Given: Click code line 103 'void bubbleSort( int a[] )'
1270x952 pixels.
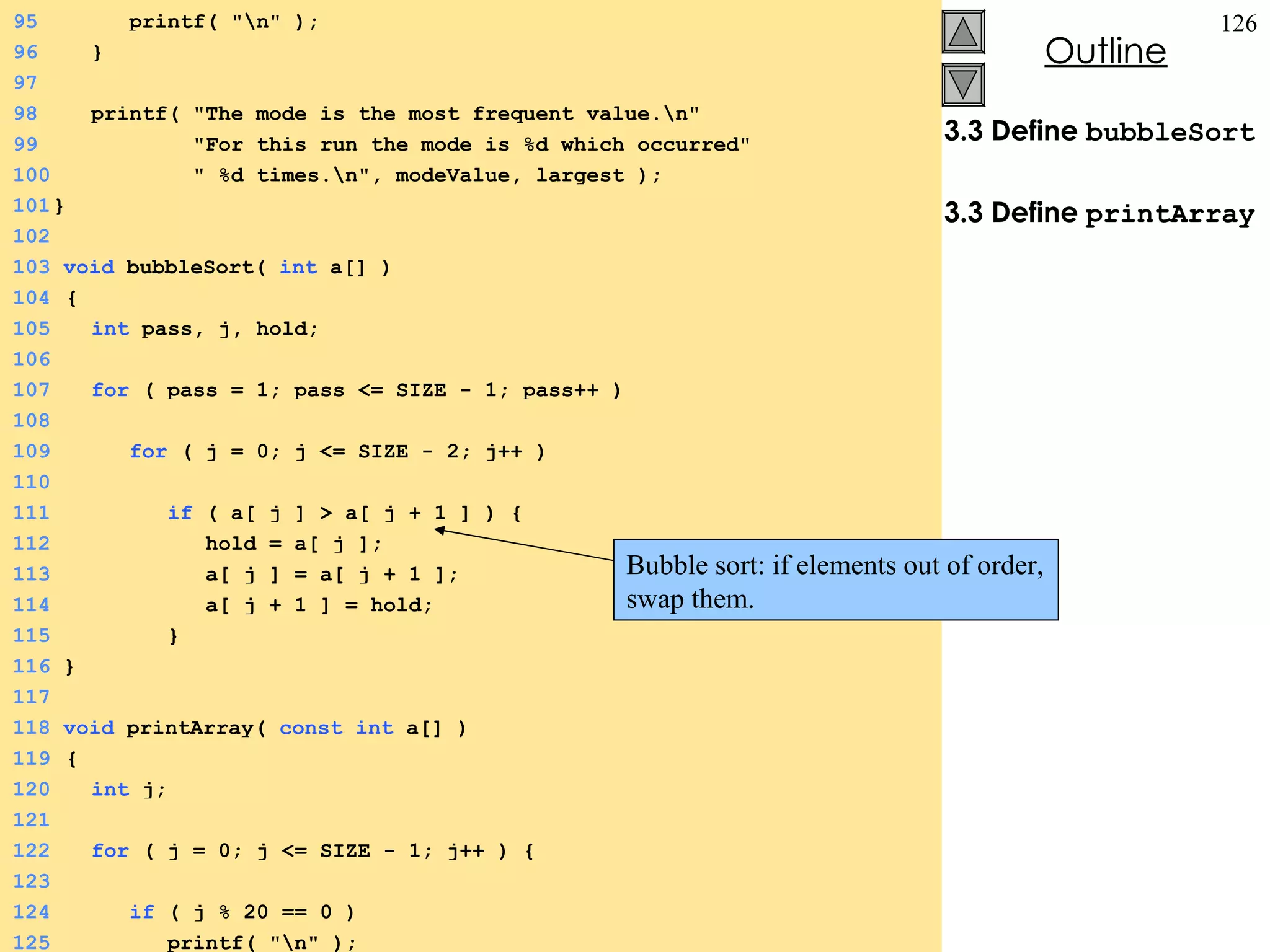Looking at the screenshot, I should 227,268.
